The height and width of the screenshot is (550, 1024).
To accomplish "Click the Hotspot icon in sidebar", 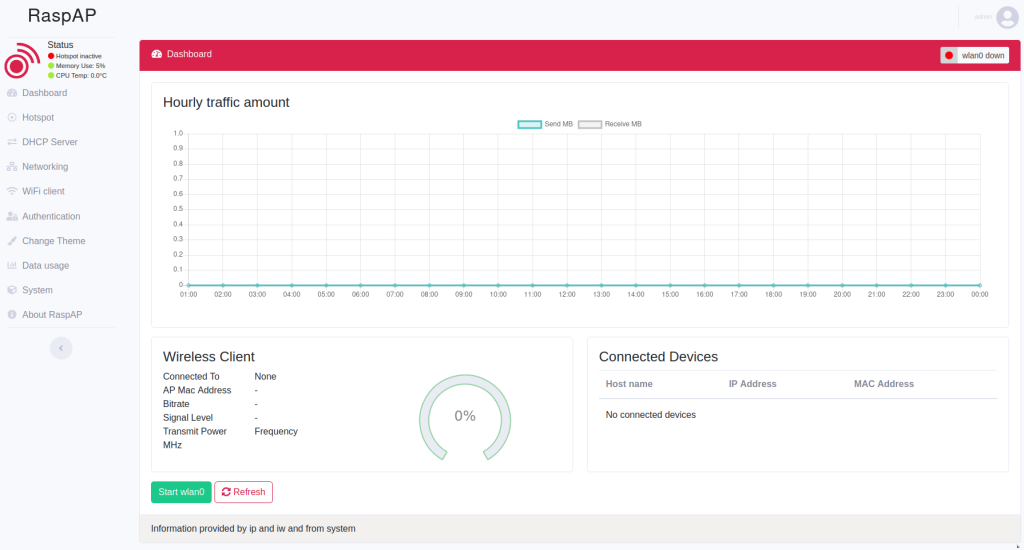I will 12,117.
